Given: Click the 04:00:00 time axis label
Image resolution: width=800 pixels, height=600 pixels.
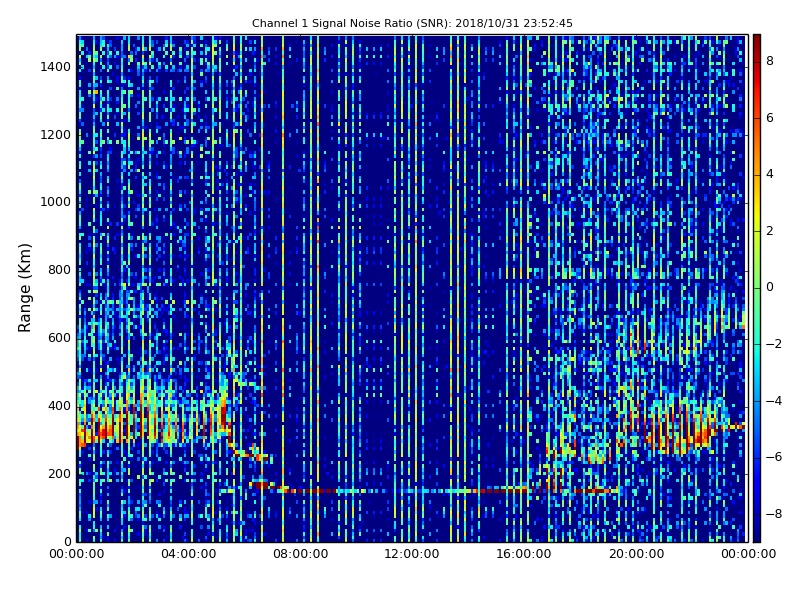Looking at the screenshot, I should point(188,554).
